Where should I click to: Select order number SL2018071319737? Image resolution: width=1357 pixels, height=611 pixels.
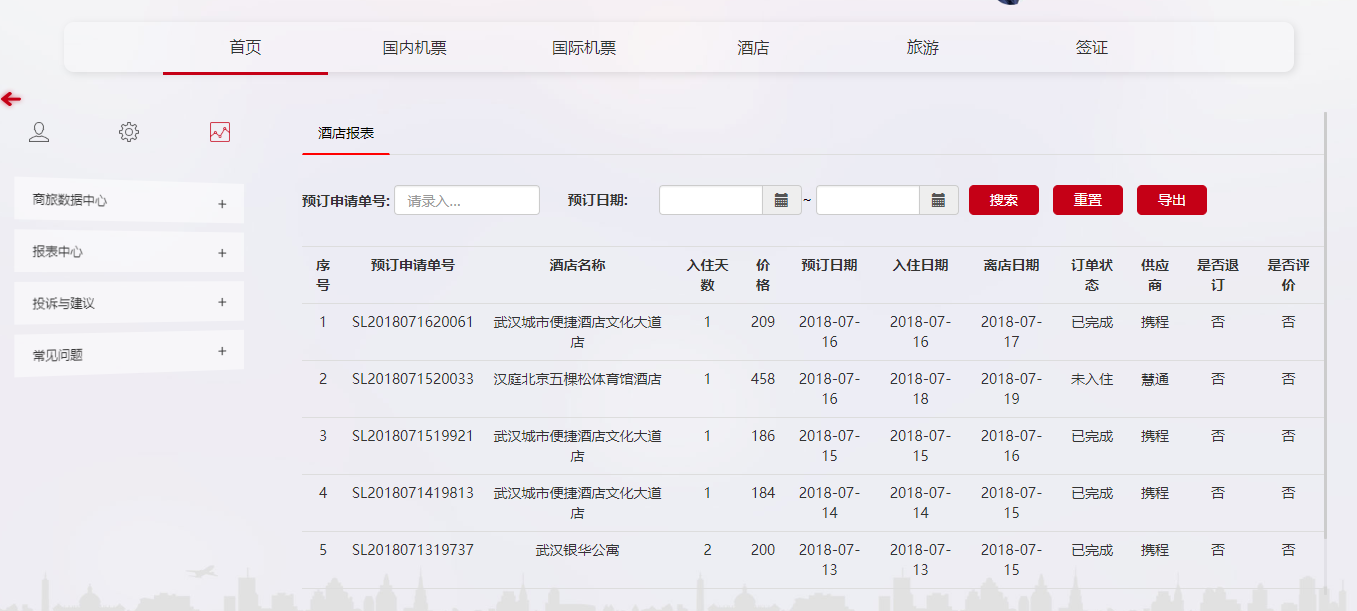coord(413,550)
